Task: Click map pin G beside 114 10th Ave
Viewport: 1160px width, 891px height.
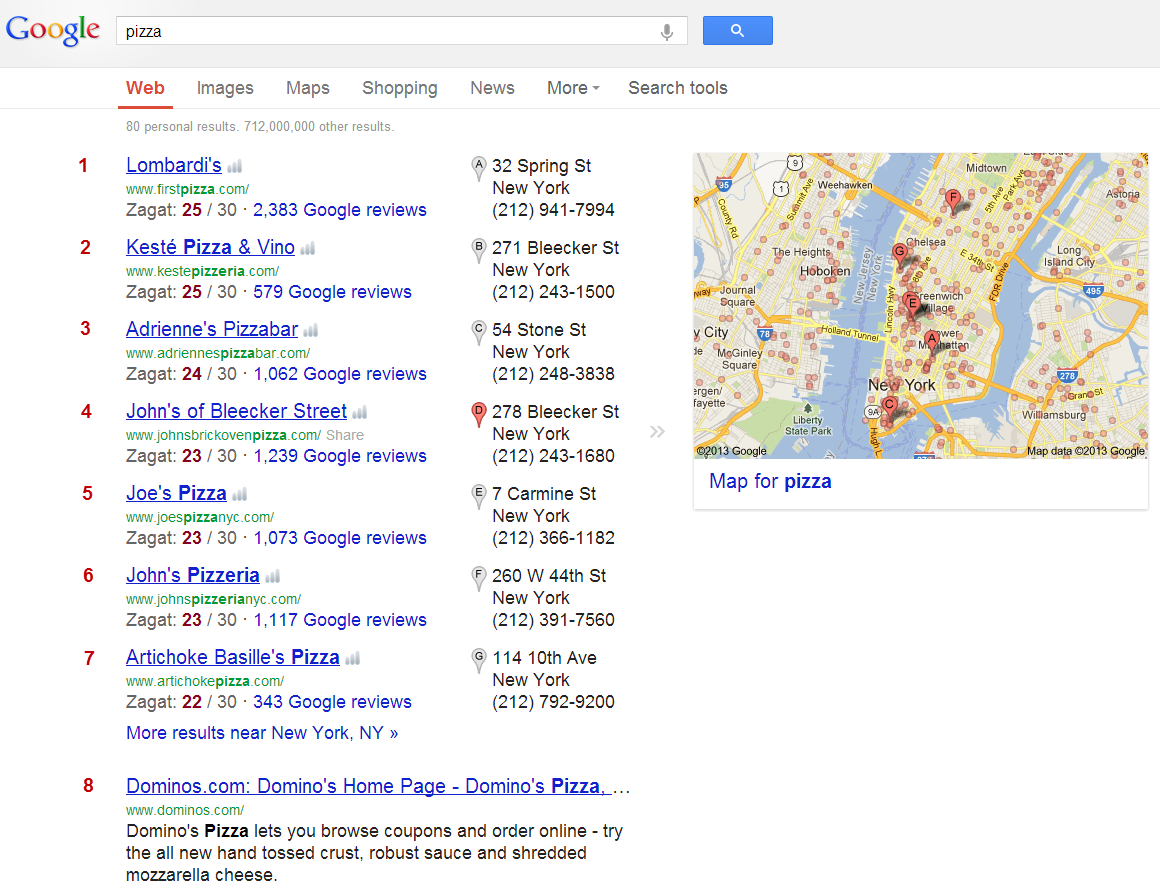Action: click(478, 660)
